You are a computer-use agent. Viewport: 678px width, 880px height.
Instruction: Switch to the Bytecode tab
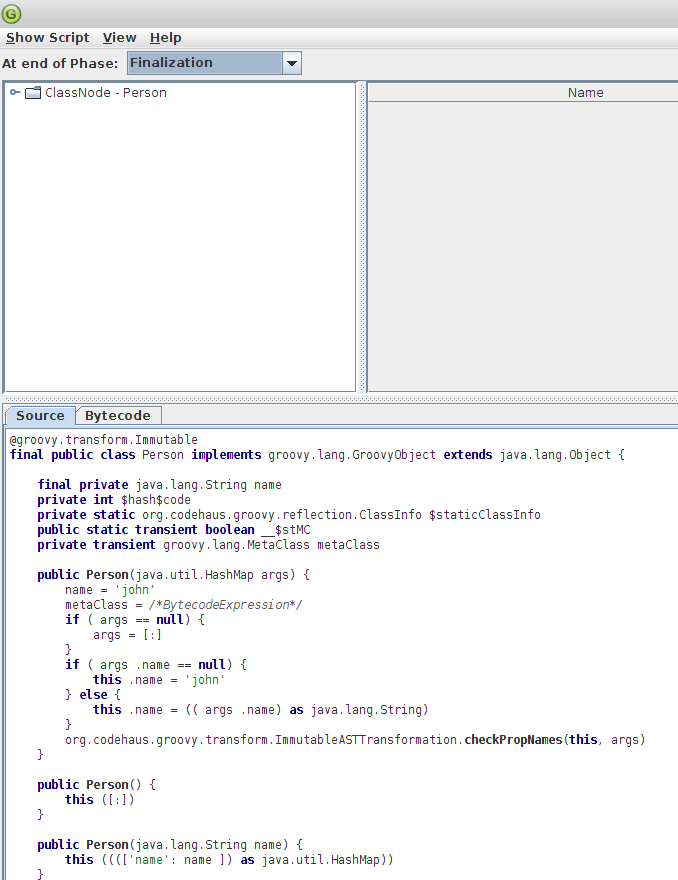coord(118,416)
